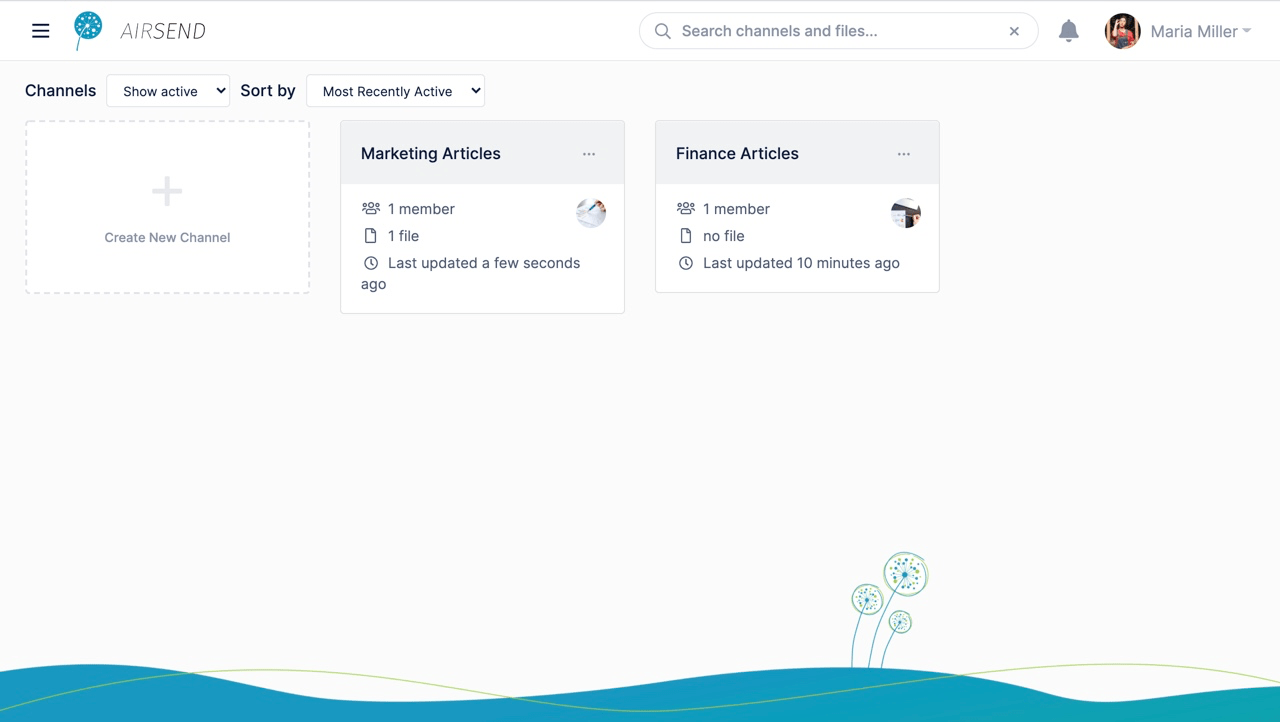
Task: Click the Channels heading
Action: pyautogui.click(x=61, y=90)
